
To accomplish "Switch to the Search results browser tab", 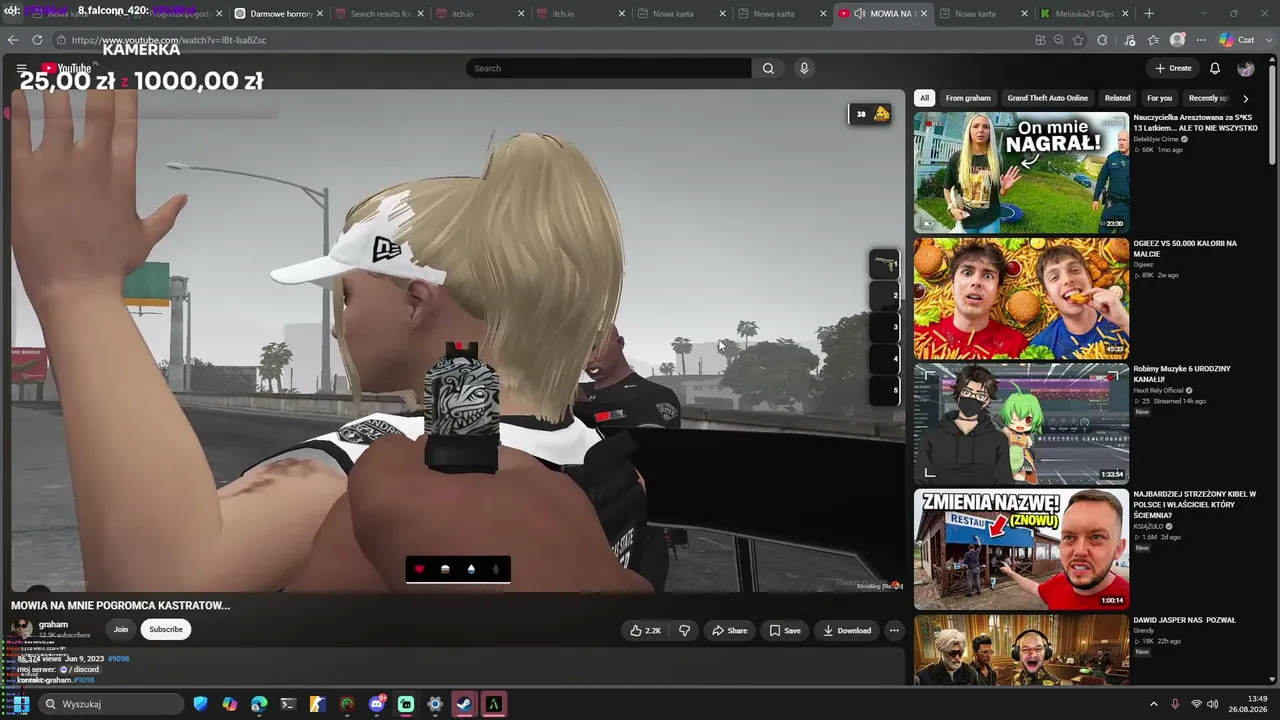I will (376, 14).
